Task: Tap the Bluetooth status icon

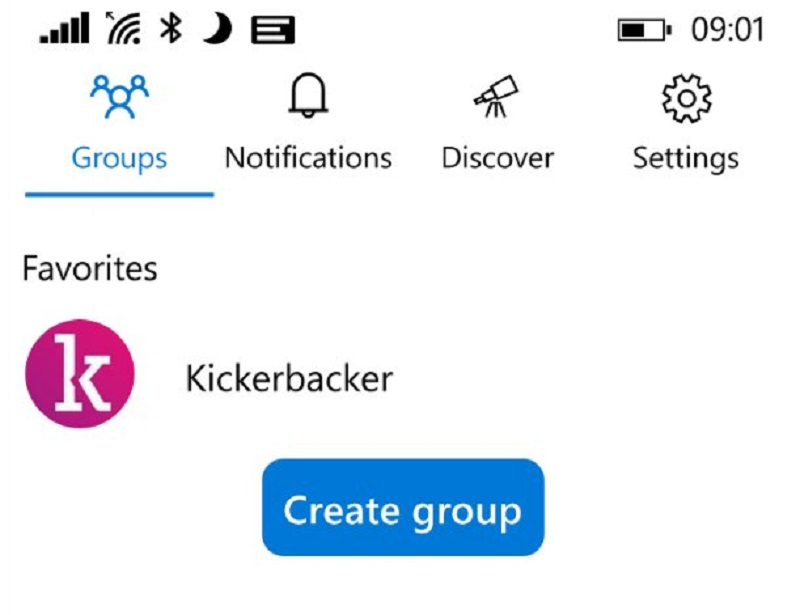Action: pos(171,29)
